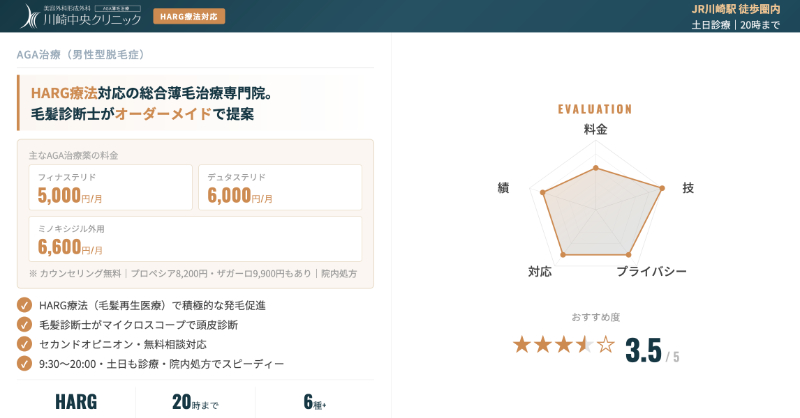Click the clinic logo emblem in header
Image resolution: width=800 pixels, height=418 pixels.
point(29,15)
